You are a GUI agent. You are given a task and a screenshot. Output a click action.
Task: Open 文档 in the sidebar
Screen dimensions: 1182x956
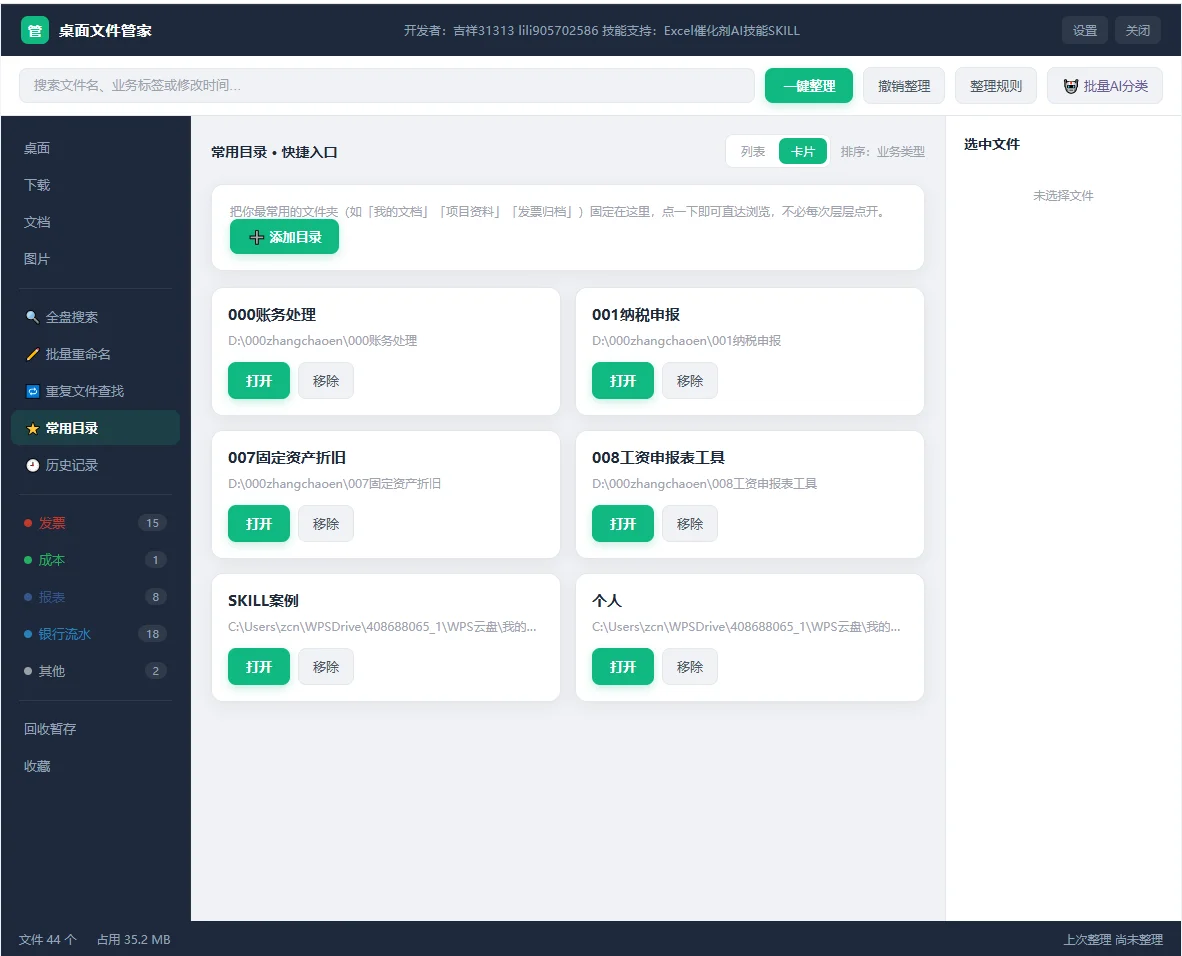point(96,222)
